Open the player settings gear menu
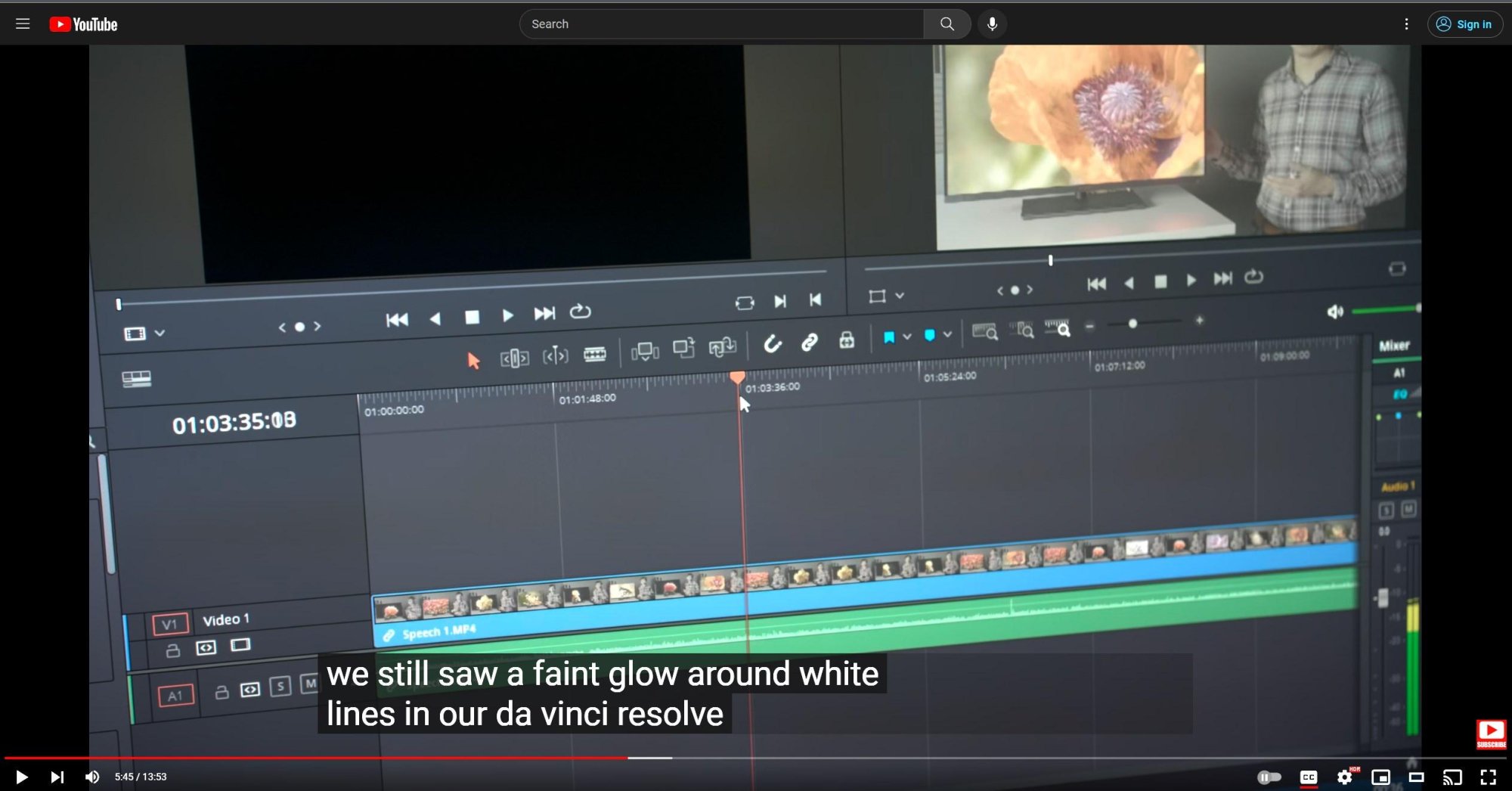1512x791 pixels. click(x=1344, y=777)
